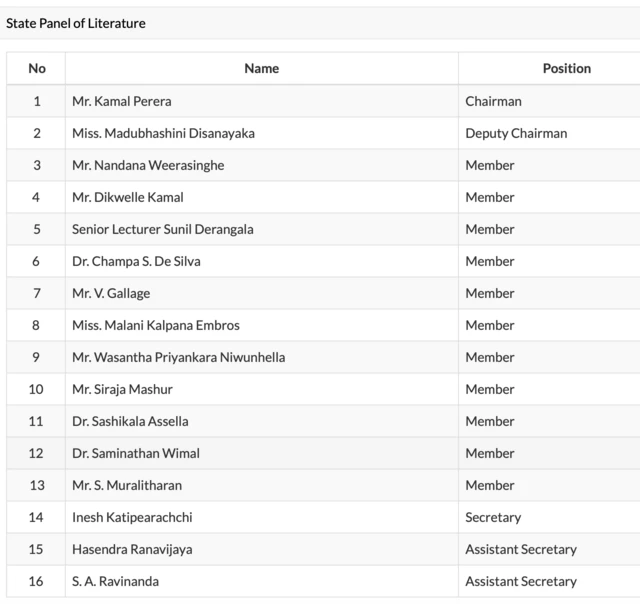
Task: Select Miss. Madubhashini Disanayaka's name cell
Action: click(x=163, y=133)
